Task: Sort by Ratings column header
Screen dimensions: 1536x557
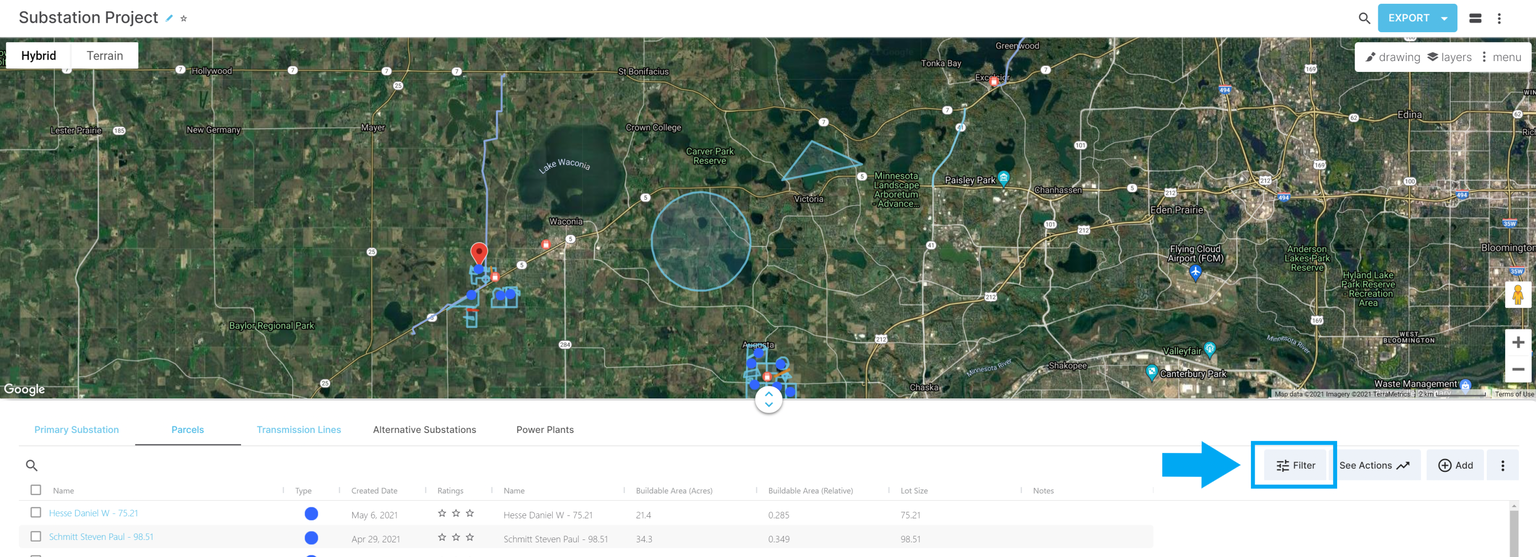Action: coord(450,491)
